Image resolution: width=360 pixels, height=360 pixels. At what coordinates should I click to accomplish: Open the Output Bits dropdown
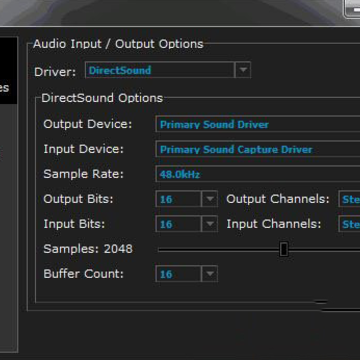(x=187, y=199)
